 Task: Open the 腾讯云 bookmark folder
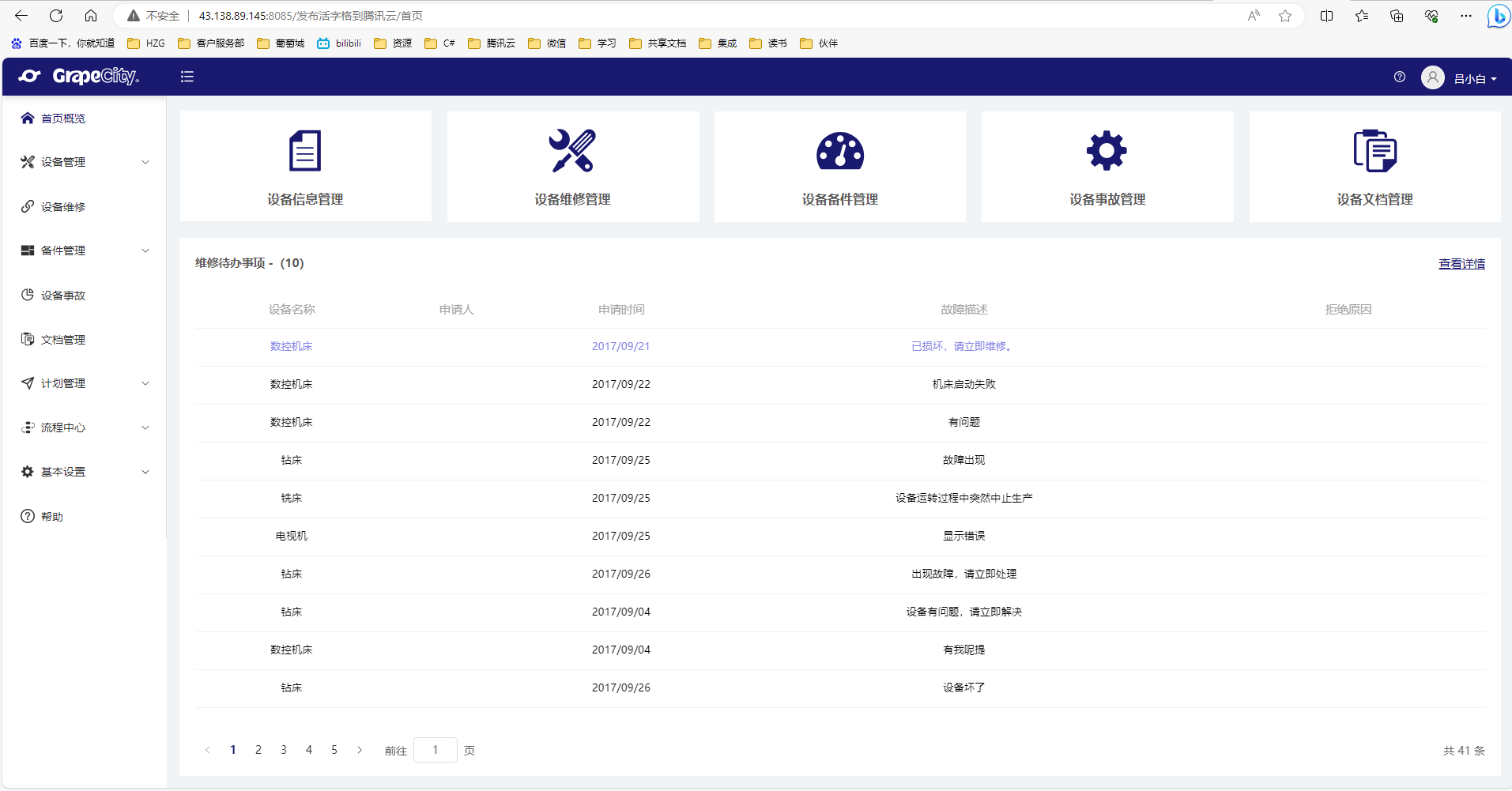click(x=492, y=43)
